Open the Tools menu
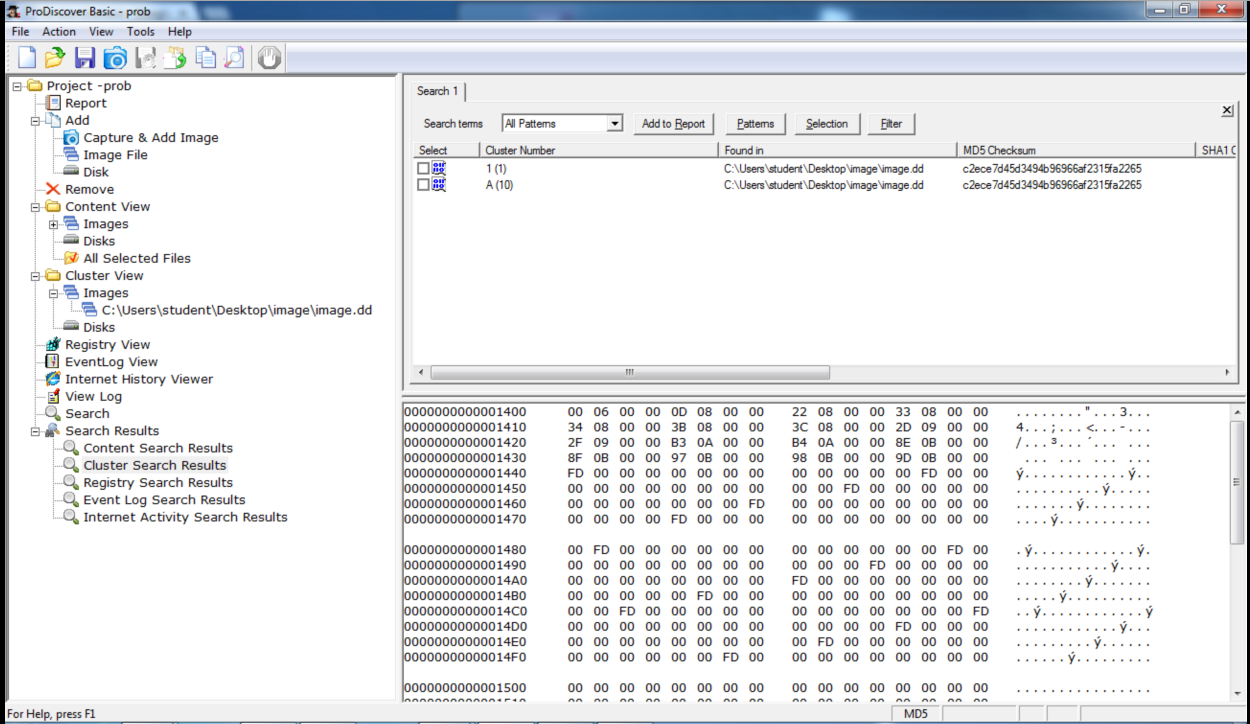Image resolution: width=1250 pixels, height=724 pixels. [140, 32]
